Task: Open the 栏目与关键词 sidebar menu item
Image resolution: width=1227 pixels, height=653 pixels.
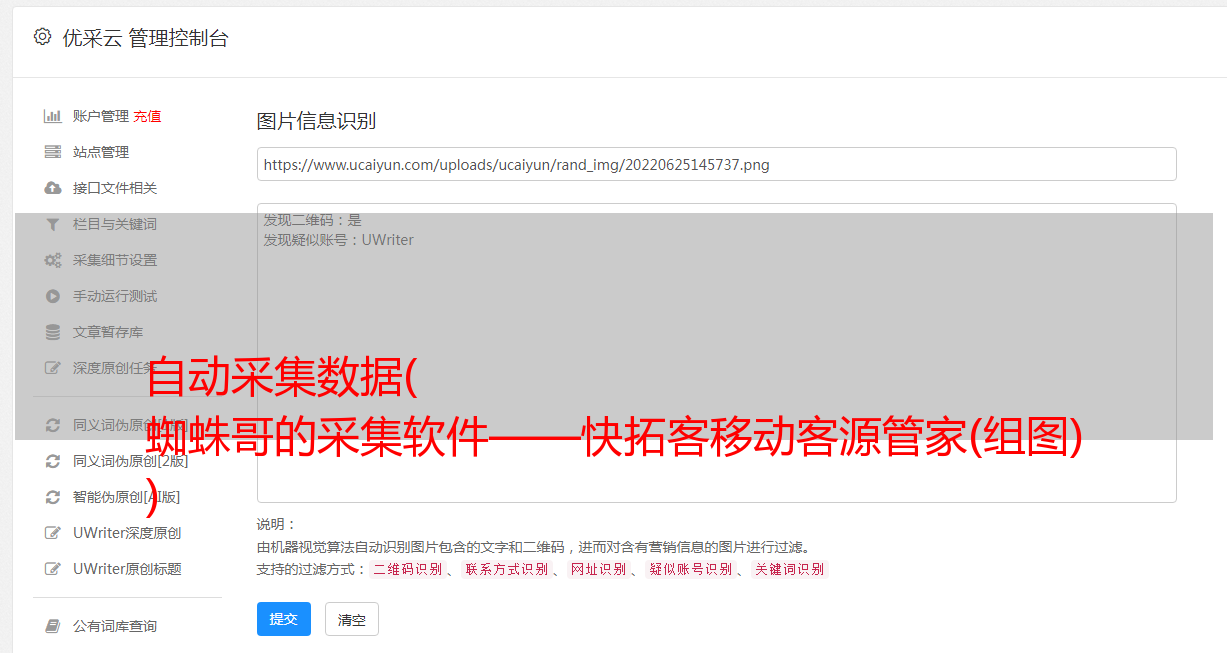Action: (115, 224)
